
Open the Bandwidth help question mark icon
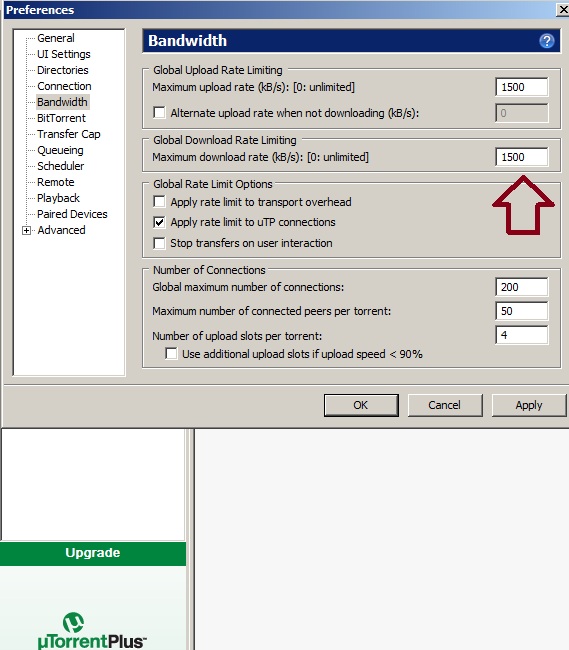click(547, 41)
